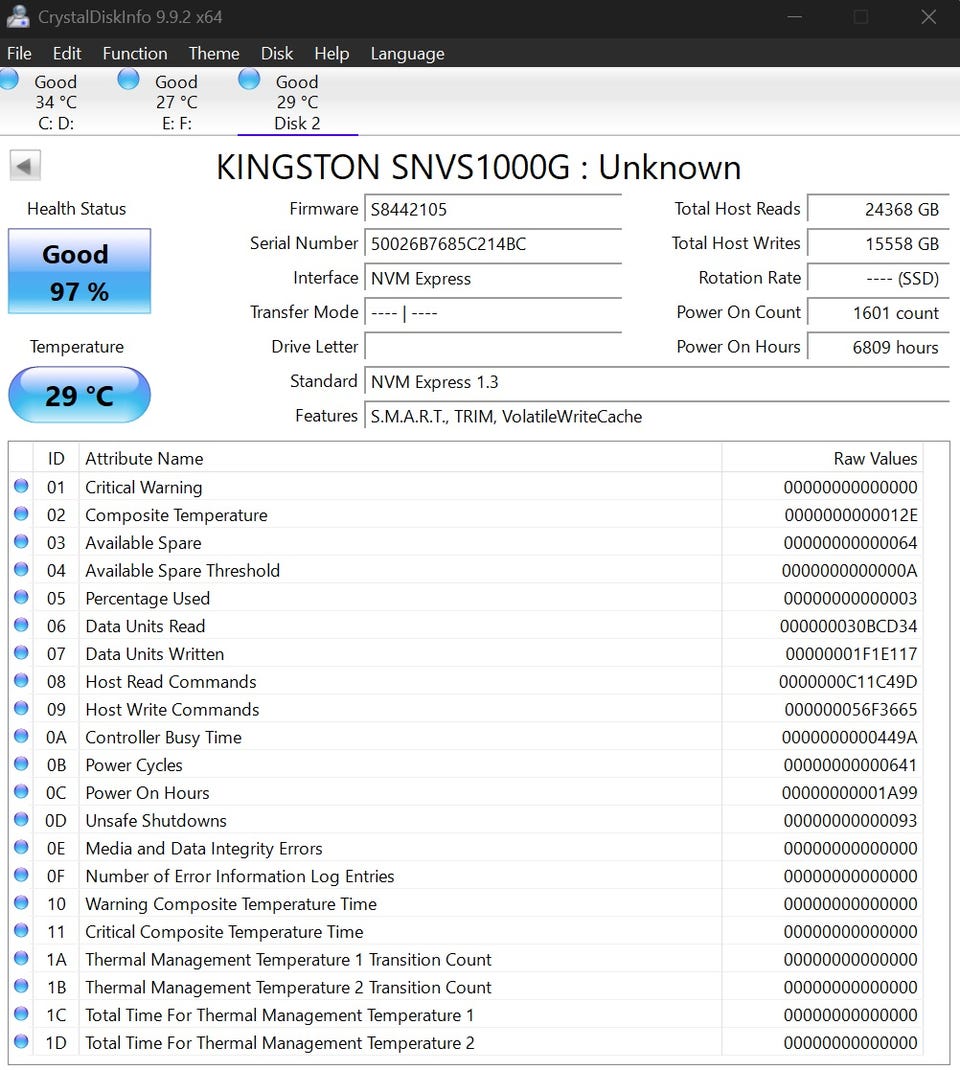960x1070 pixels.
Task: Click the previous disk arrow button
Action: coord(25,166)
